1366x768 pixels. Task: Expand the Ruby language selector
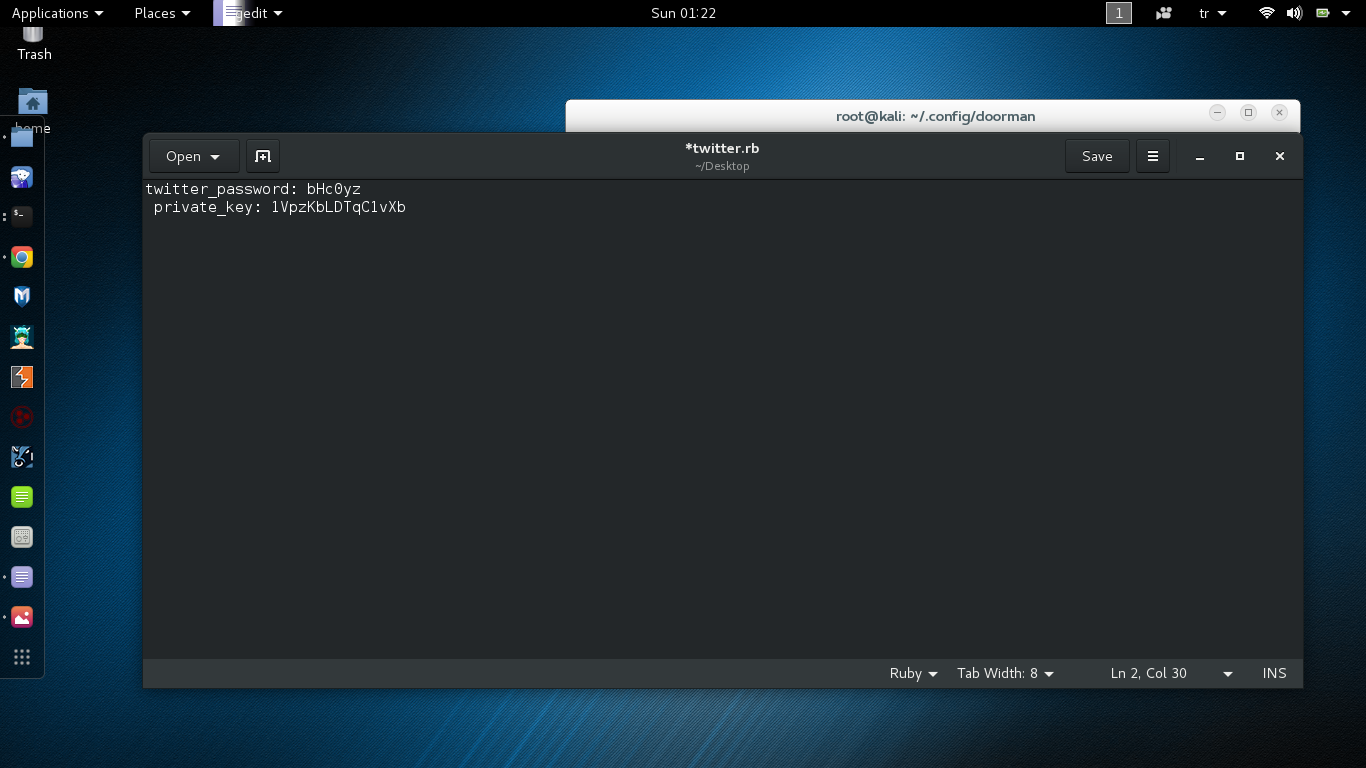[x=913, y=673]
